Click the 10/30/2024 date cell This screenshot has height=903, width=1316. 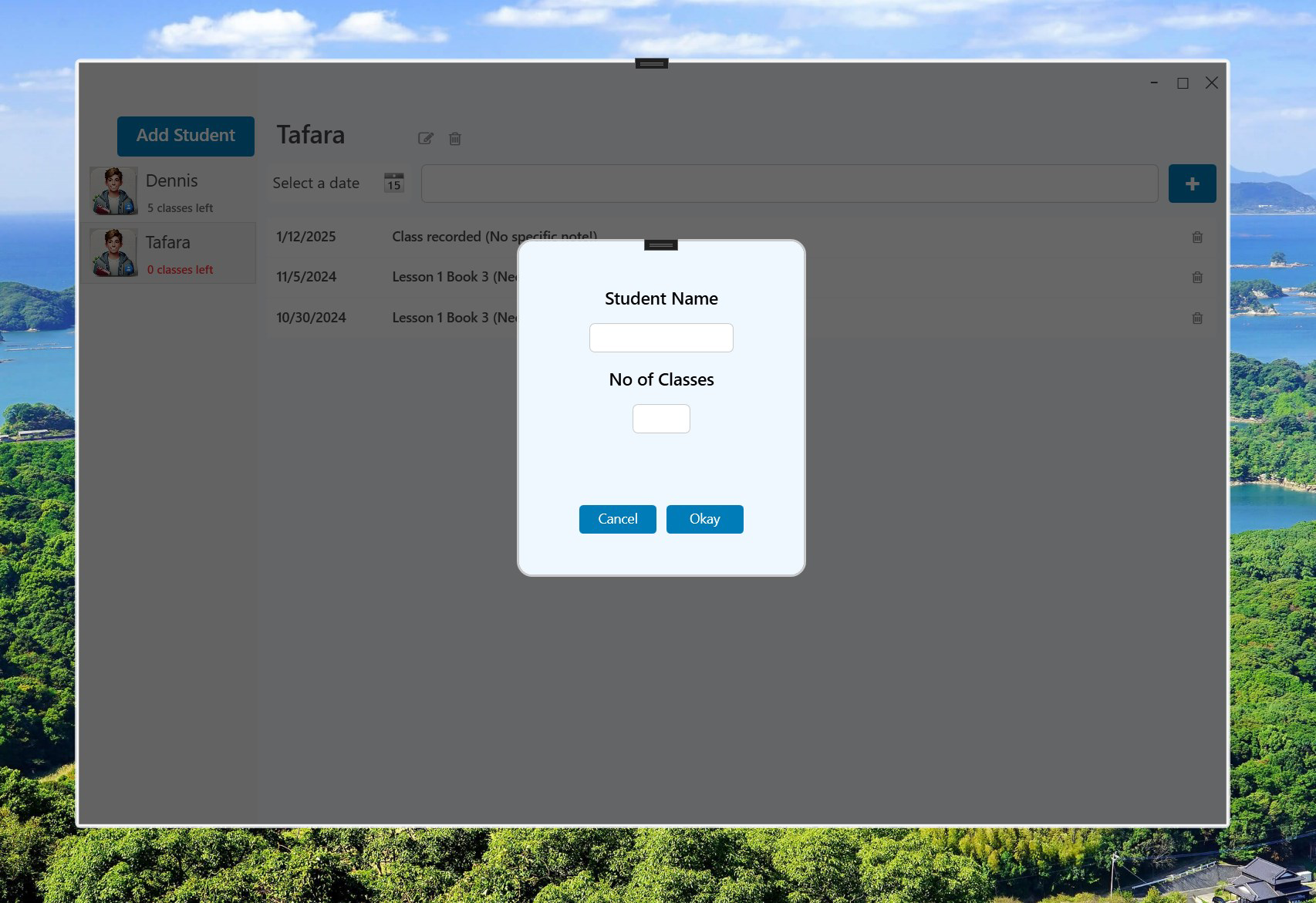pyautogui.click(x=311, y=318)
